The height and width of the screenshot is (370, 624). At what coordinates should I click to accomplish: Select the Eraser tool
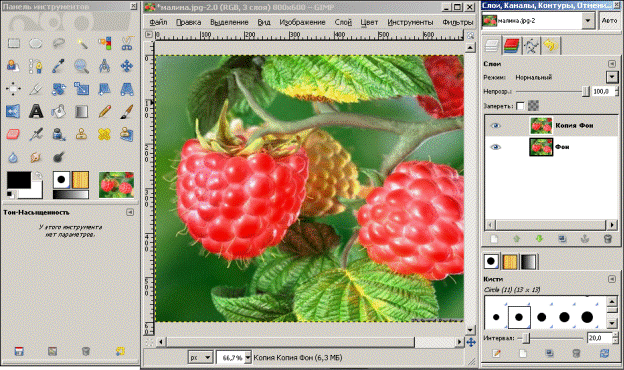[13, 134]
